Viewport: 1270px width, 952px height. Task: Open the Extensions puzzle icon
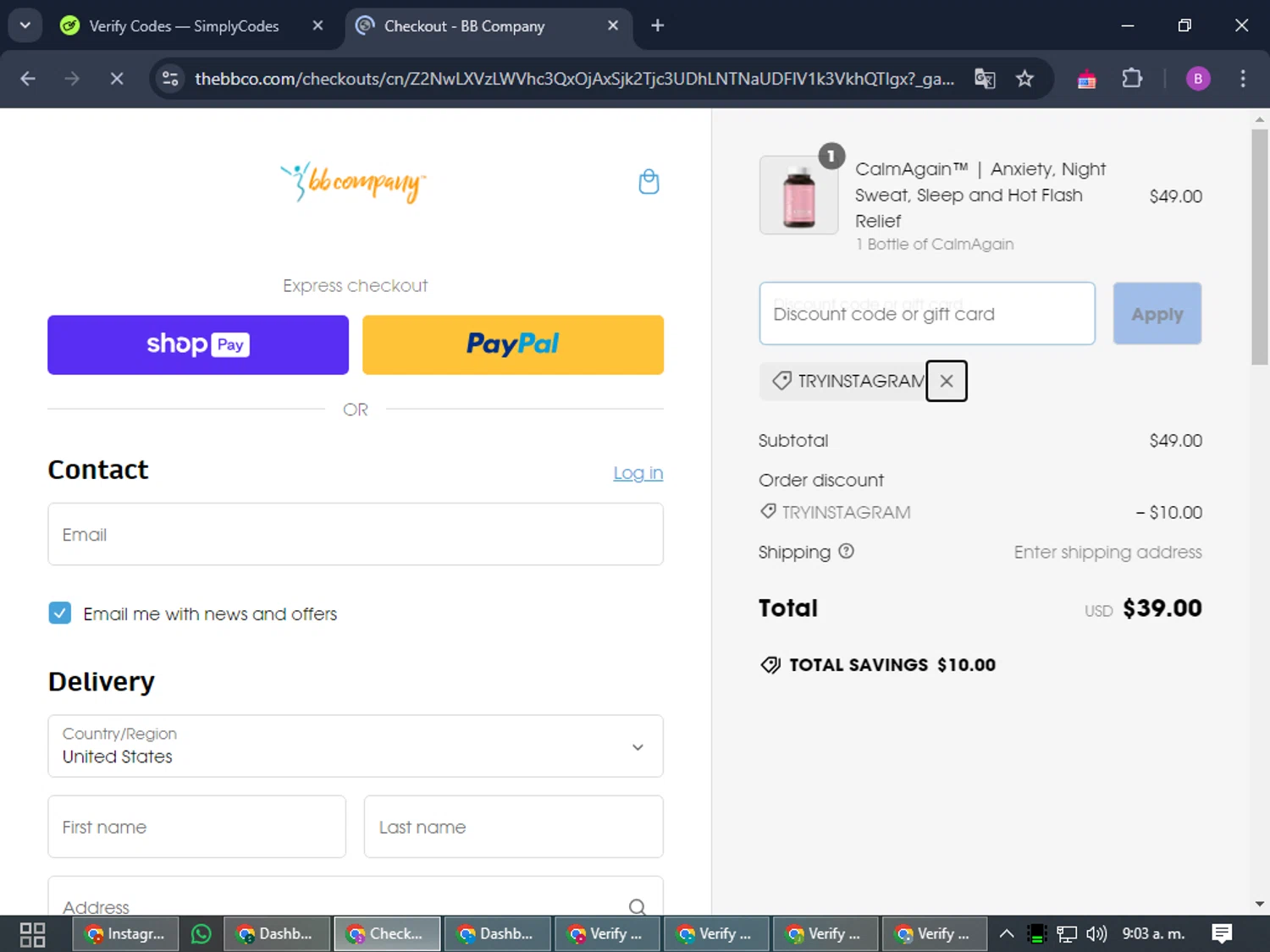(x=1132, y=79)
